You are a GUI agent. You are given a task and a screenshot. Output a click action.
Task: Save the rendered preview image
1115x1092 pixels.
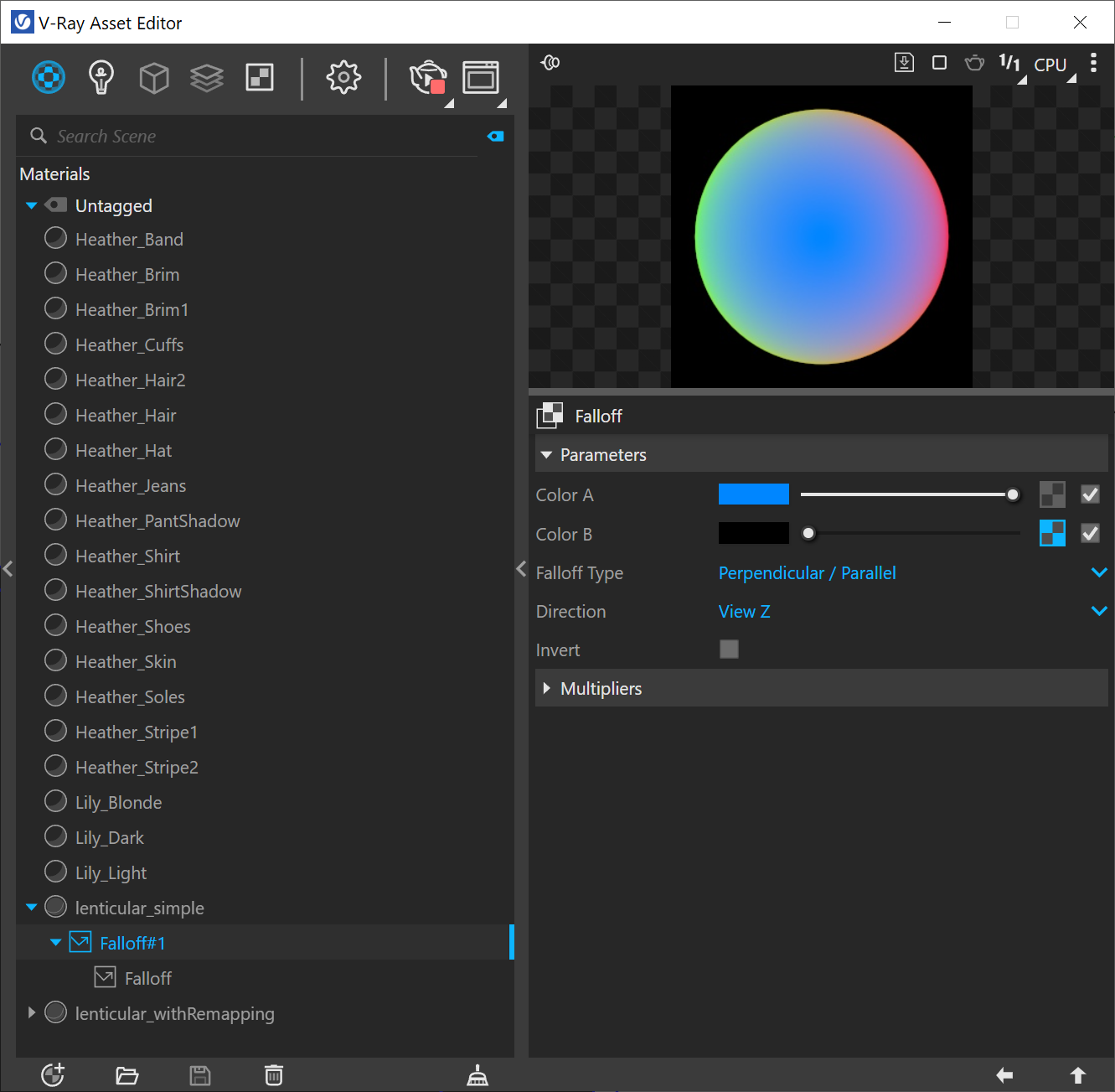pyautogui.click(x=904, y=62)
